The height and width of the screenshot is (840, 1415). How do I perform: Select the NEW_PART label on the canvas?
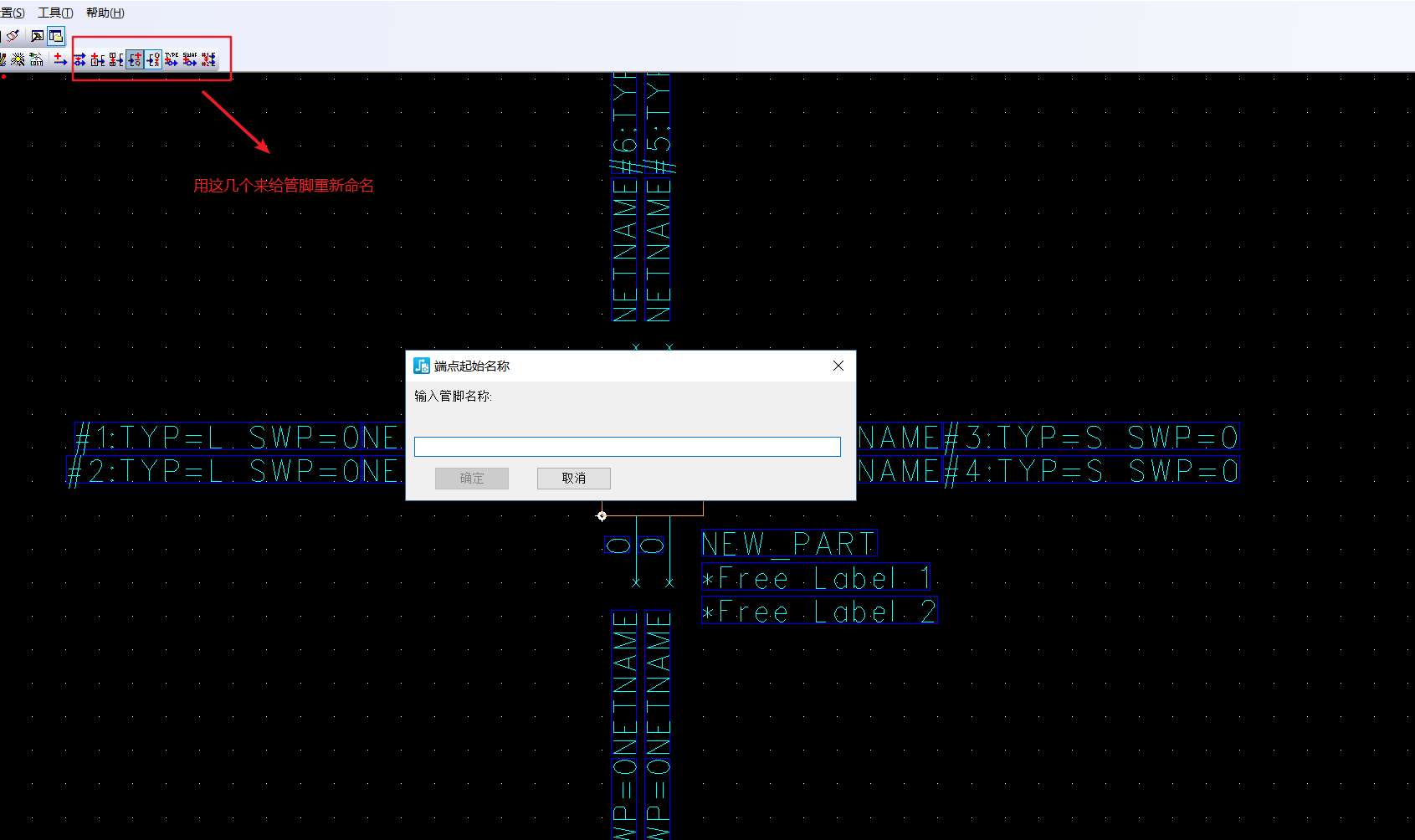tap(787, 543)
